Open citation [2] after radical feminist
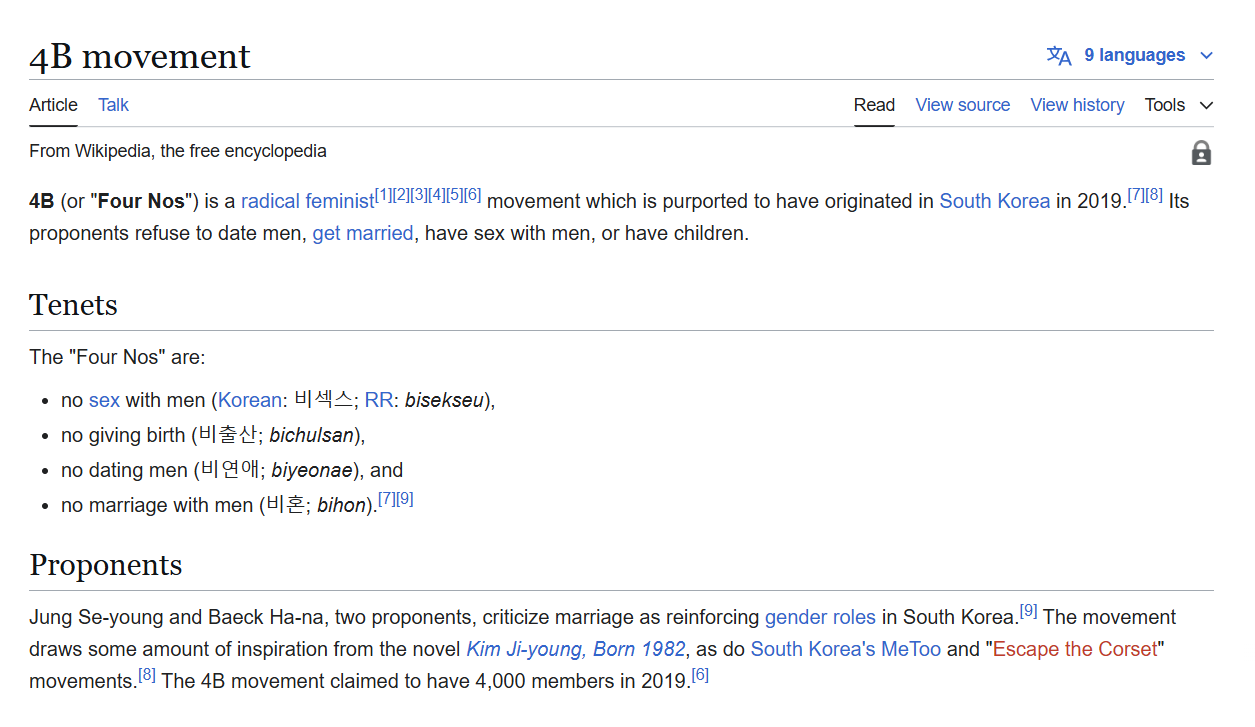 click(x=401, y=195)
